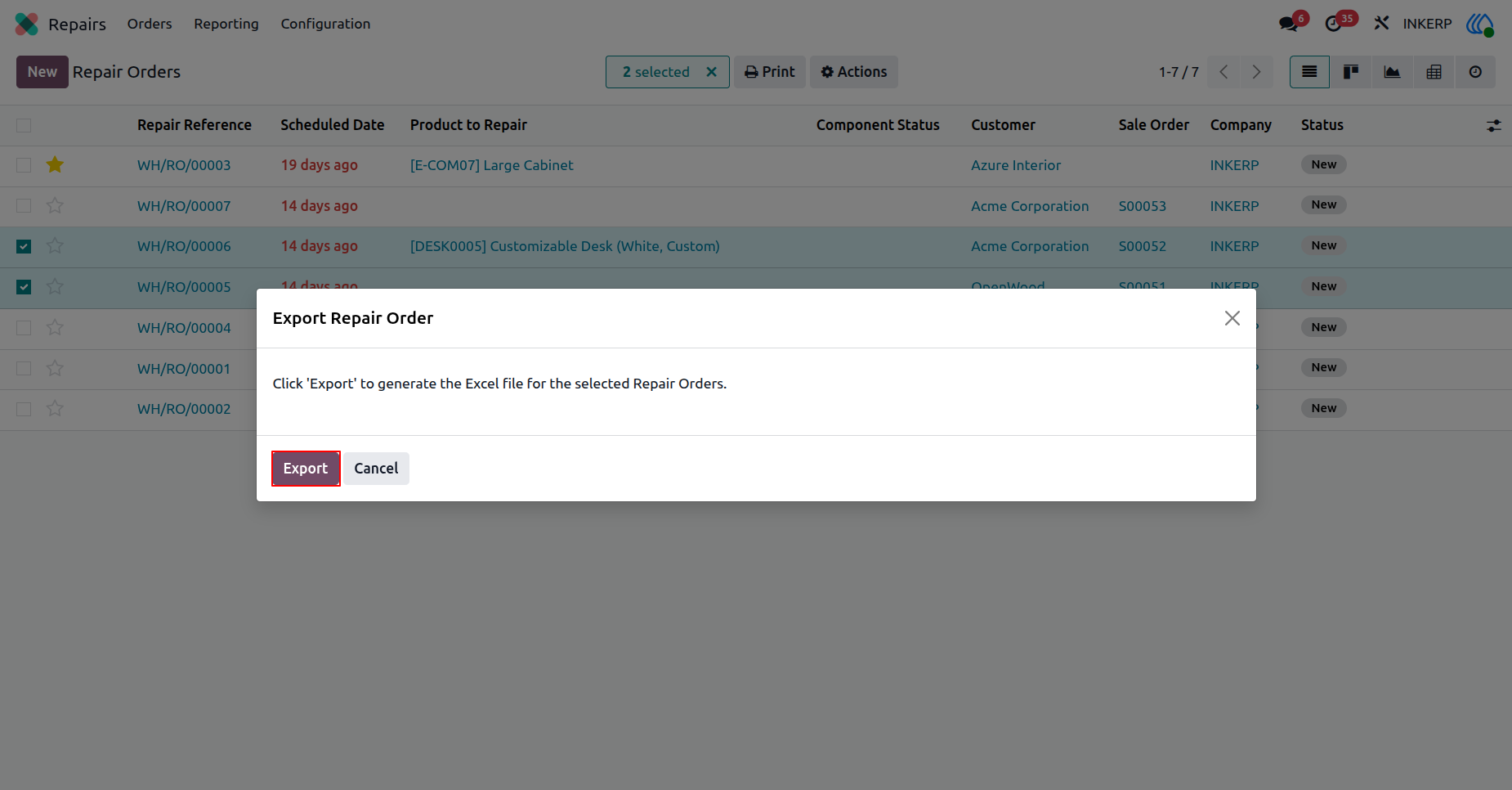
Task: Create a New repair order
Action: (x=42, y=72)
